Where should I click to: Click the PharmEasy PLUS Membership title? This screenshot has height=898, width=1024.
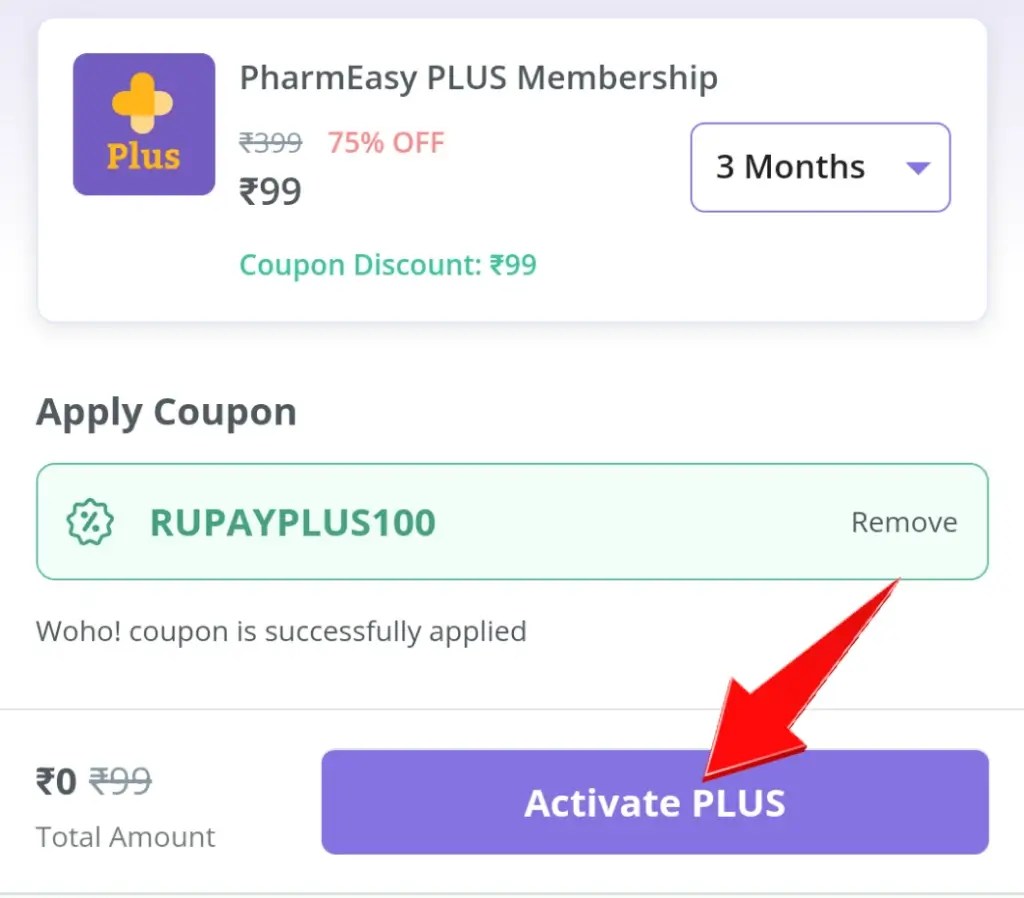click(478, 77)
